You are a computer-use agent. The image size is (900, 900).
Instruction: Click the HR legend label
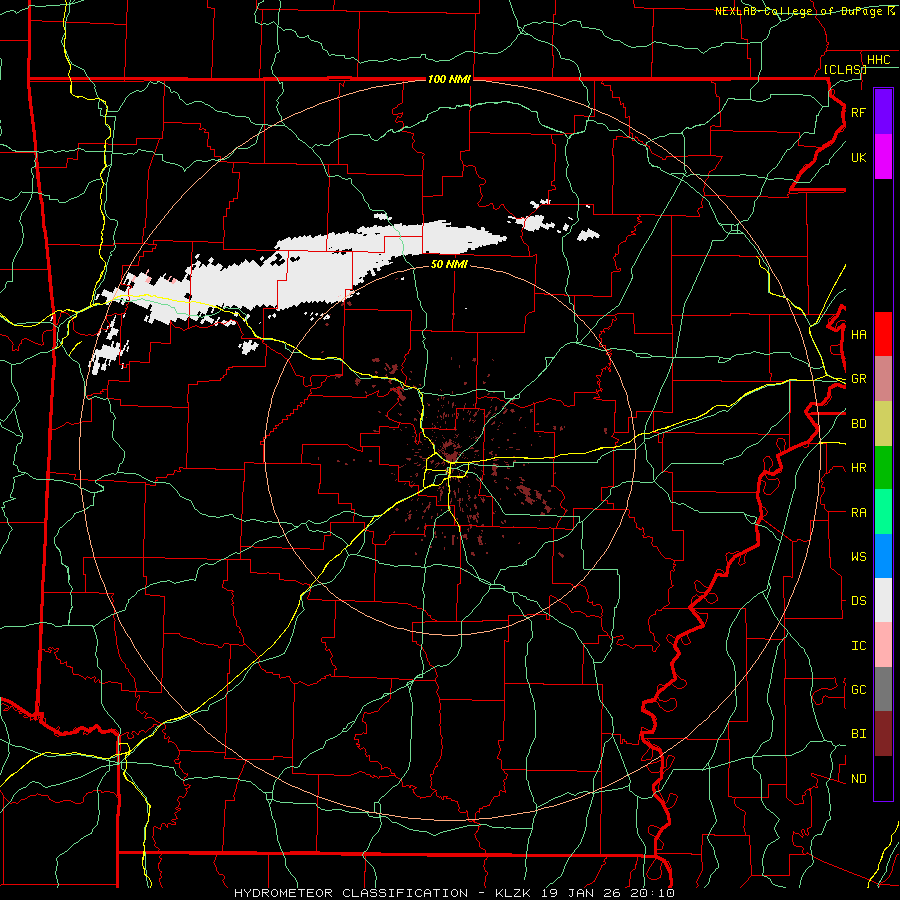tap(858, 468)
